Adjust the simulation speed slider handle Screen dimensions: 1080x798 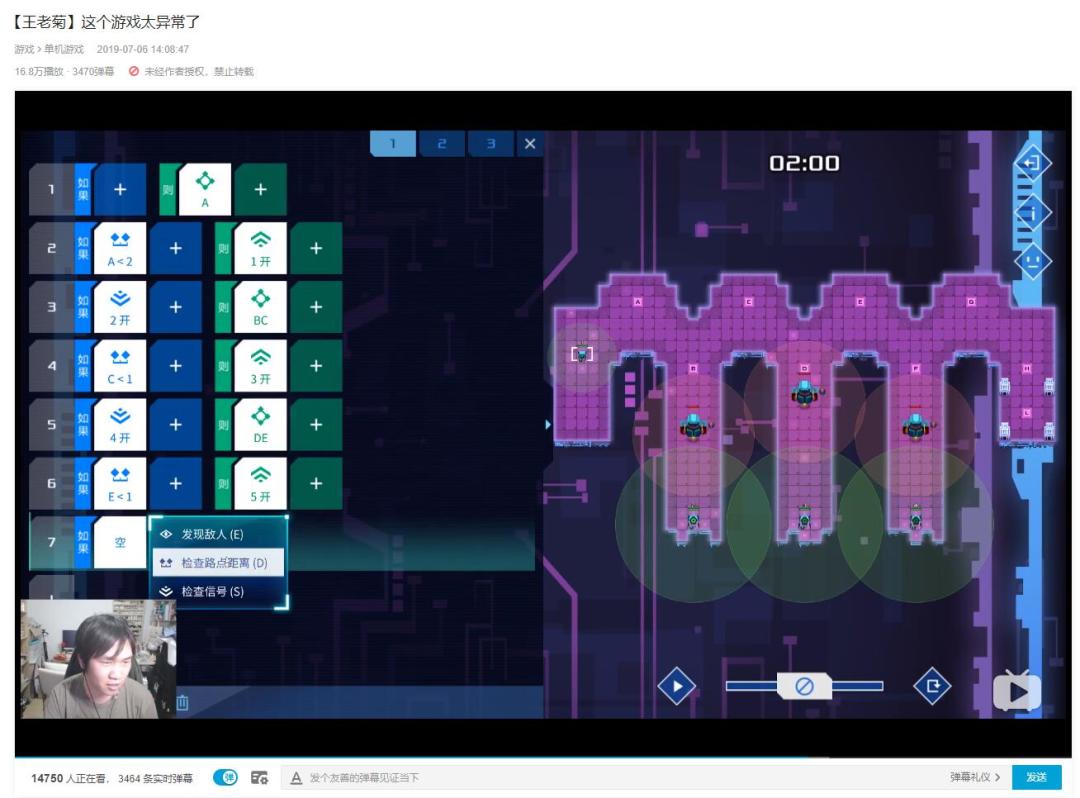804,686
